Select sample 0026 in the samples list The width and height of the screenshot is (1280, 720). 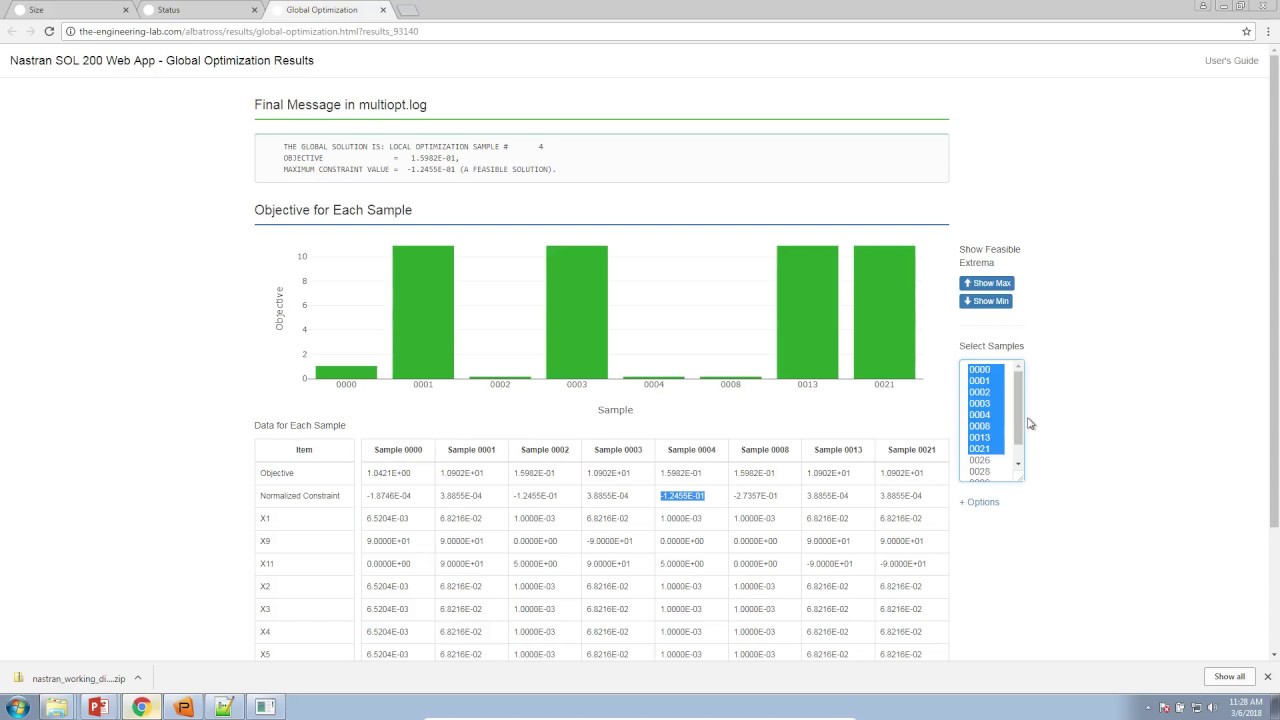[x=986, y=460]
